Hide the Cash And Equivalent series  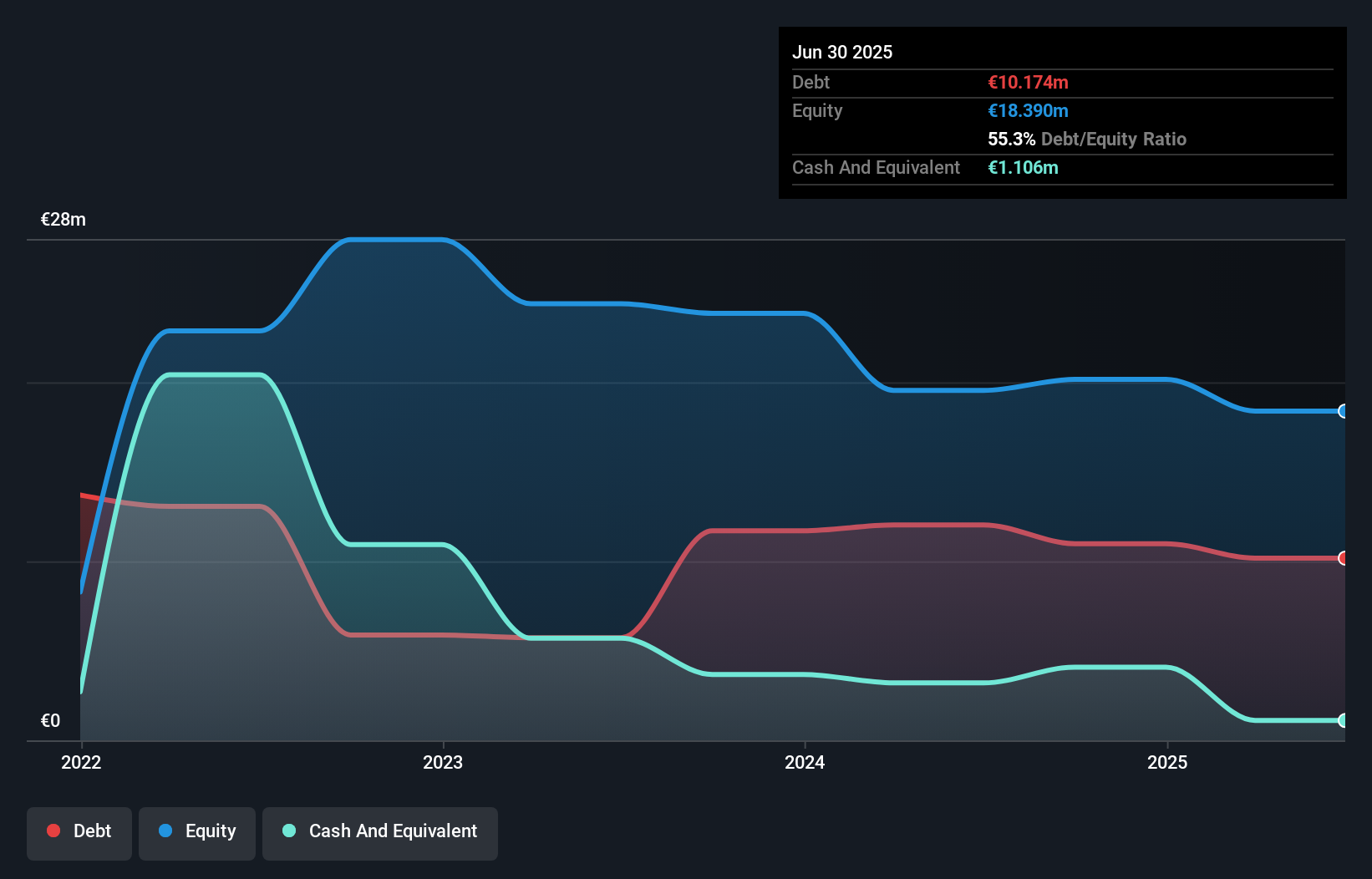coord(380,831)
